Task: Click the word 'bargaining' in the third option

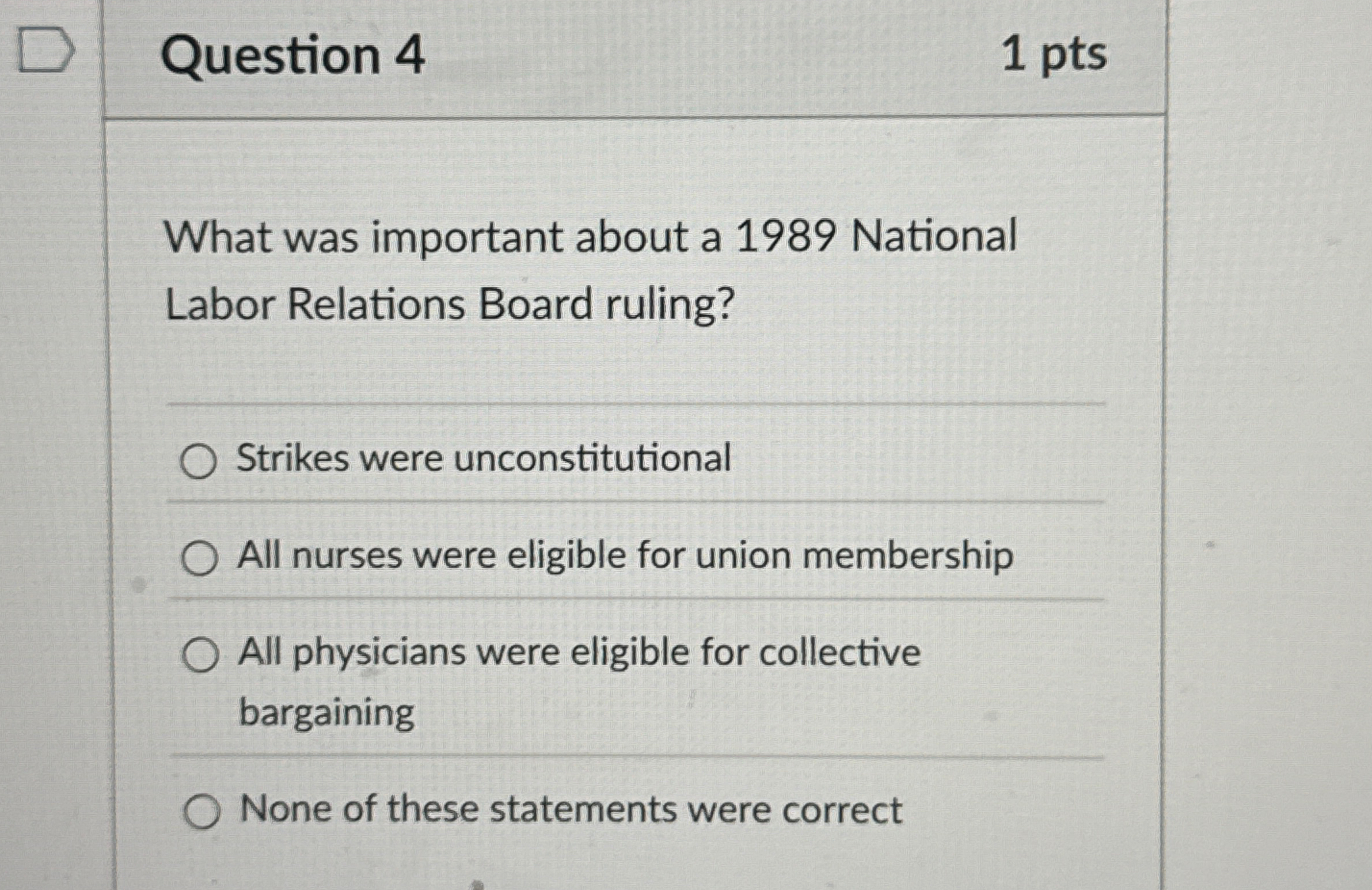Action: [x=326, y=713]
